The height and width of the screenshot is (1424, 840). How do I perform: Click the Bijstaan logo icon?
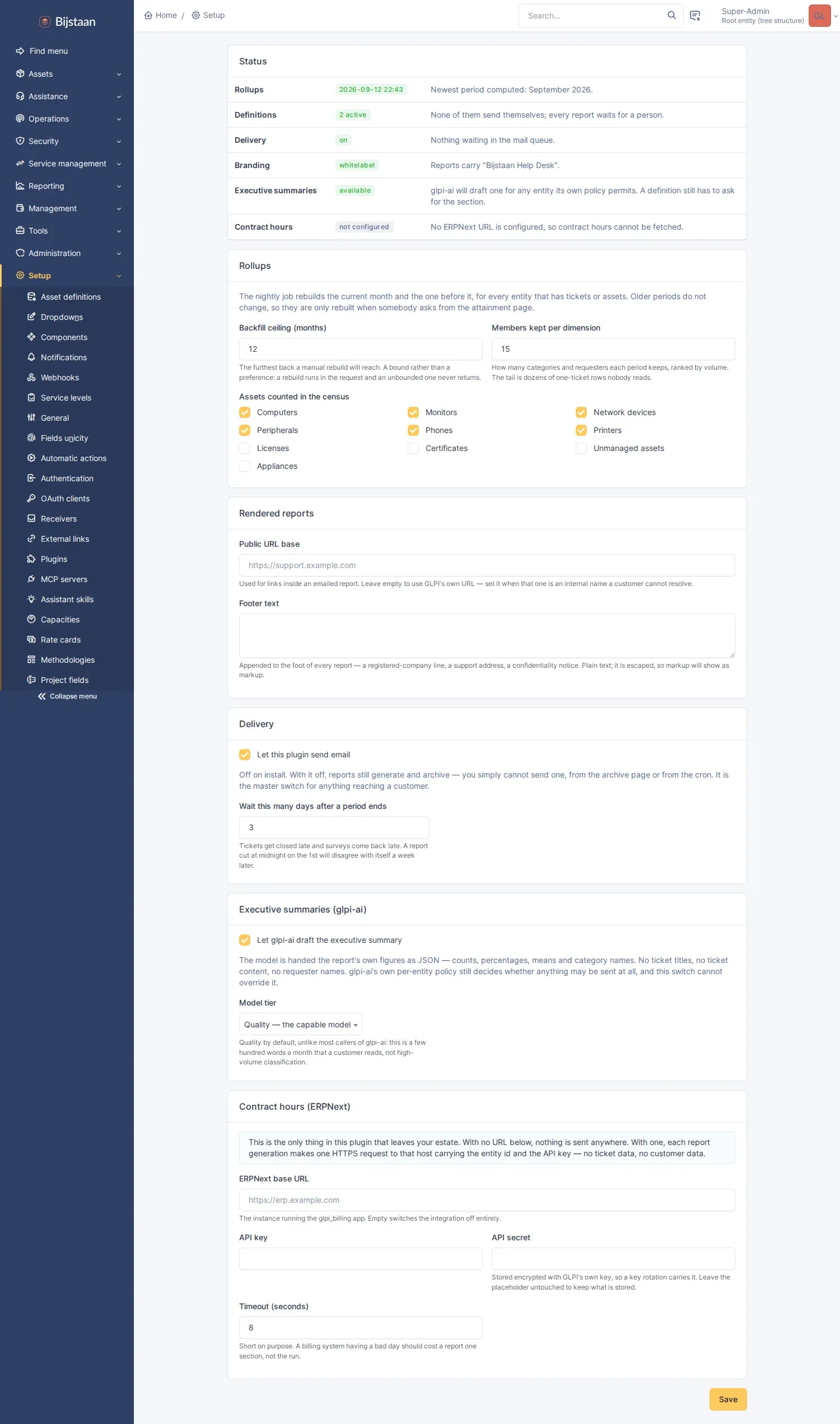pos(45,21)
